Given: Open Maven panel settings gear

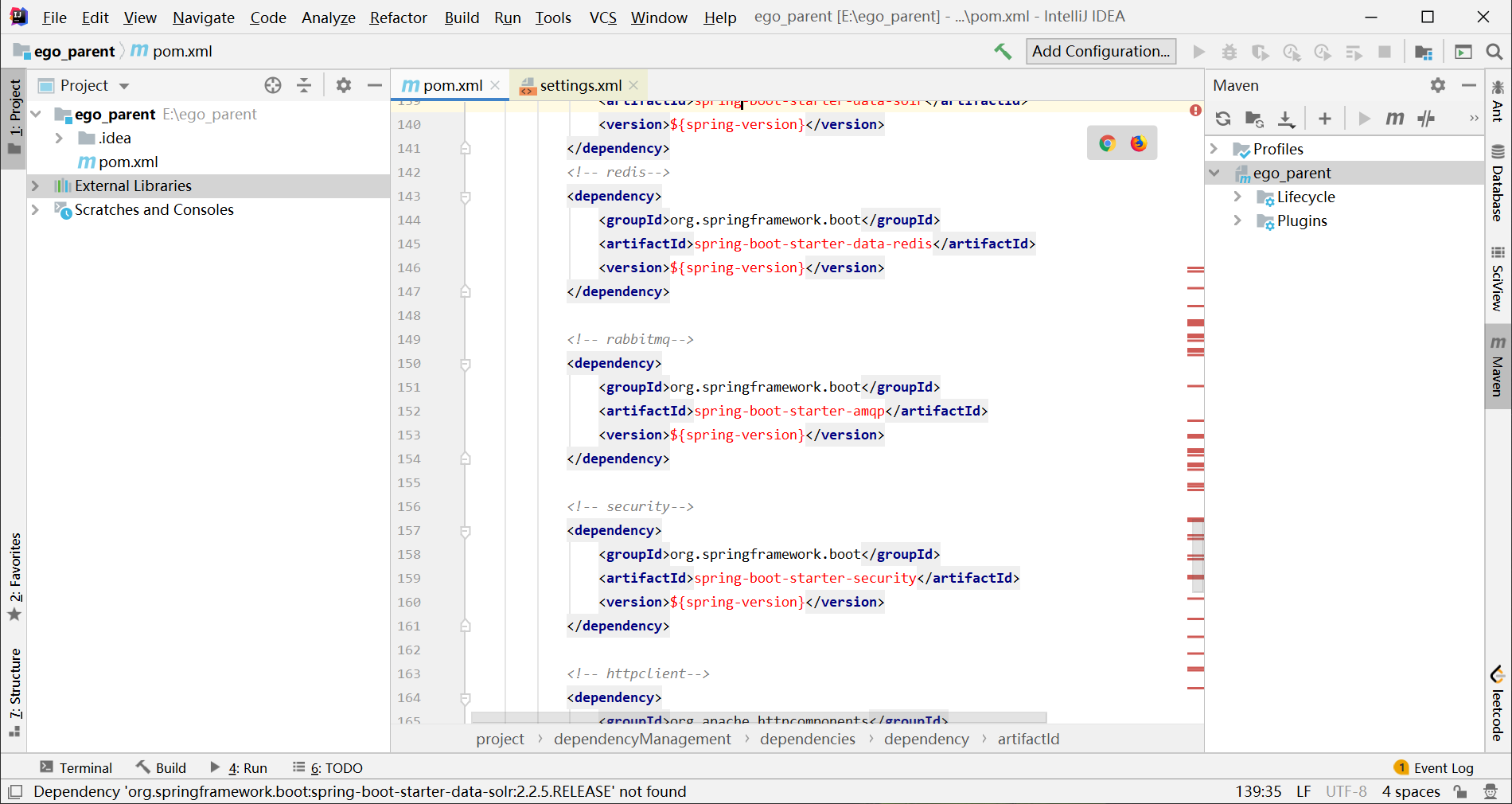Looking at the screenshot, I should [x=1438, y=85].
